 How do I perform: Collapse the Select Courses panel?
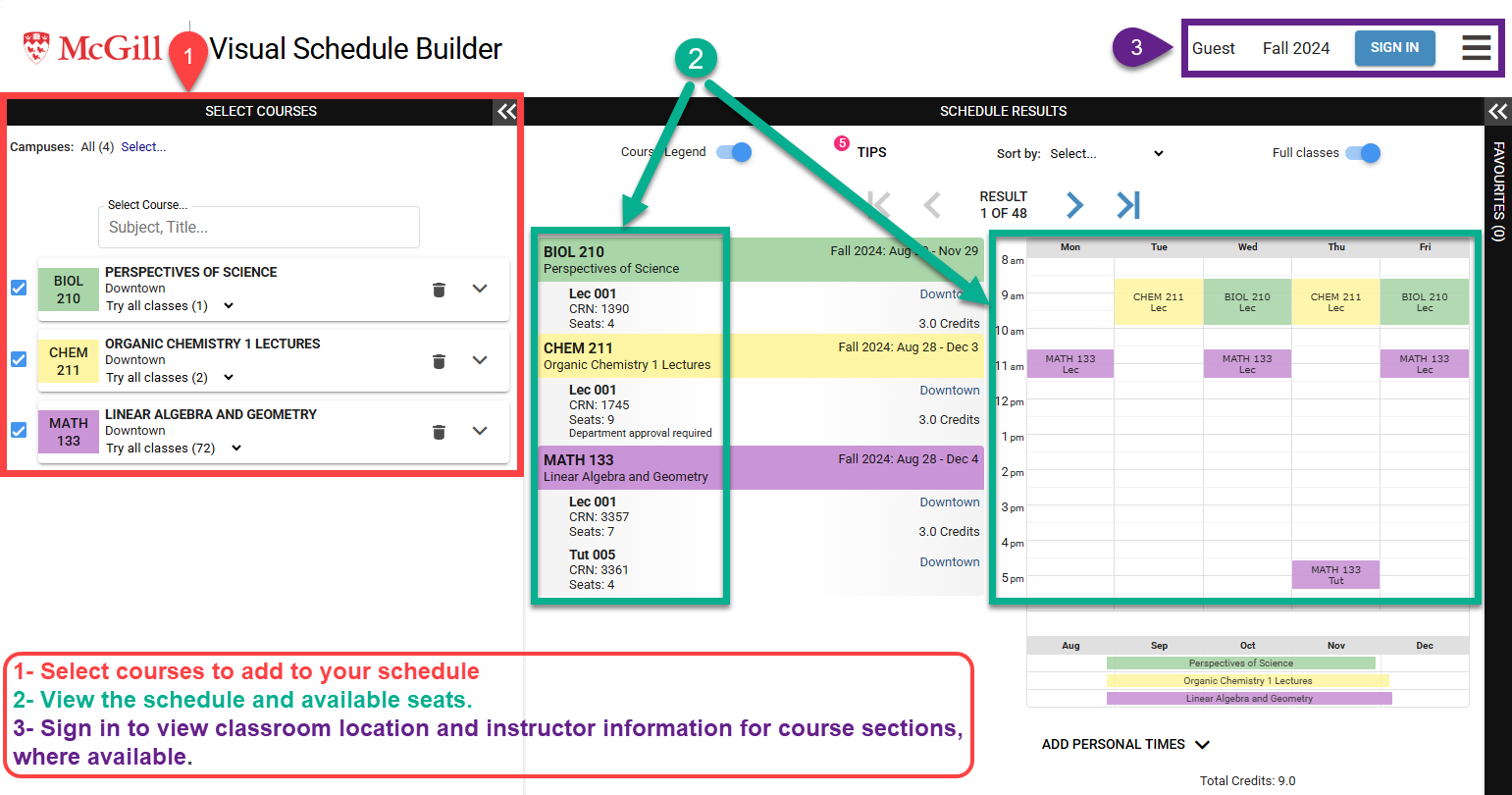pyautogui.click(x=506, y=111)
